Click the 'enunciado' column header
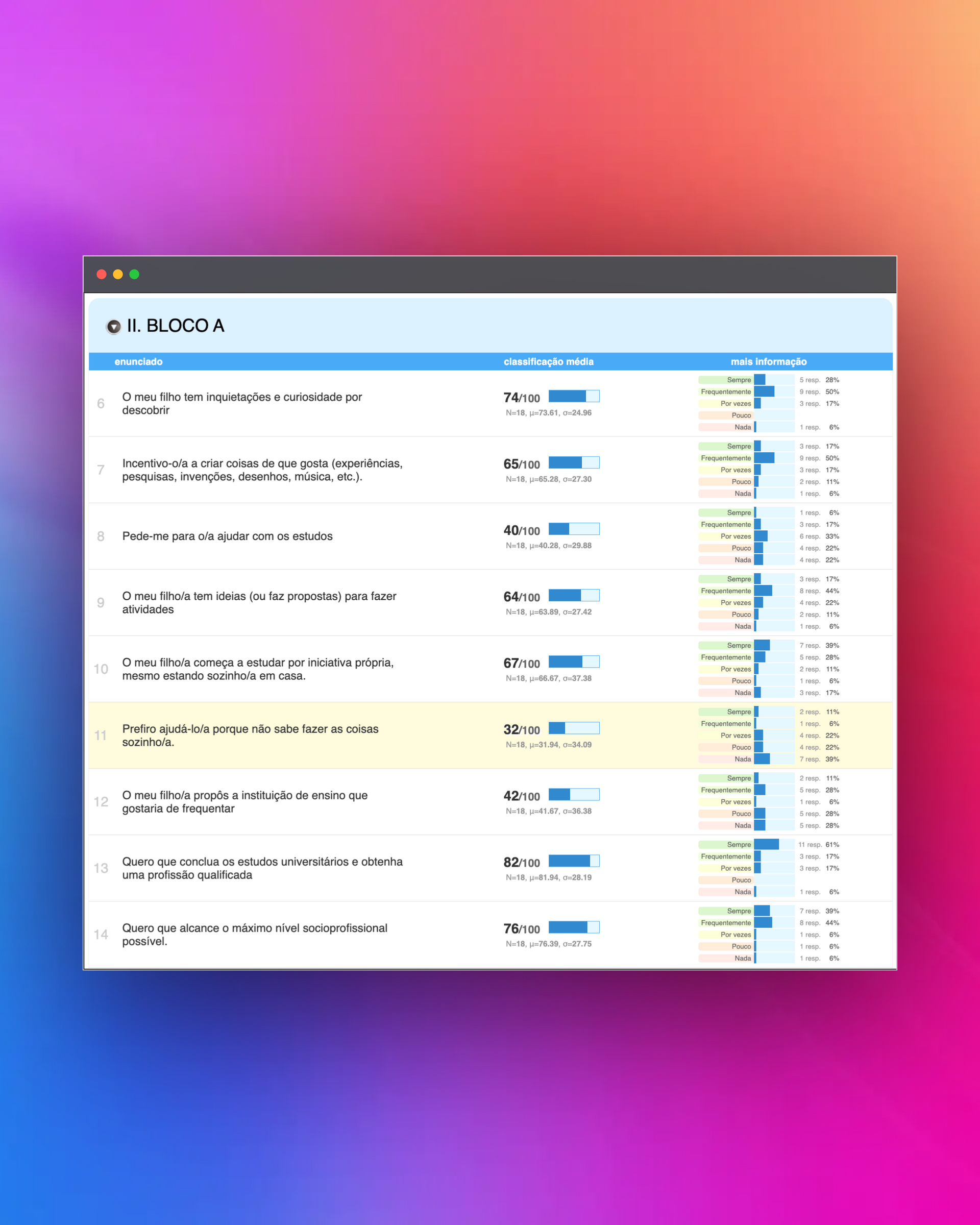This screenshot has height=1225, width=980. tap(138, 361)
